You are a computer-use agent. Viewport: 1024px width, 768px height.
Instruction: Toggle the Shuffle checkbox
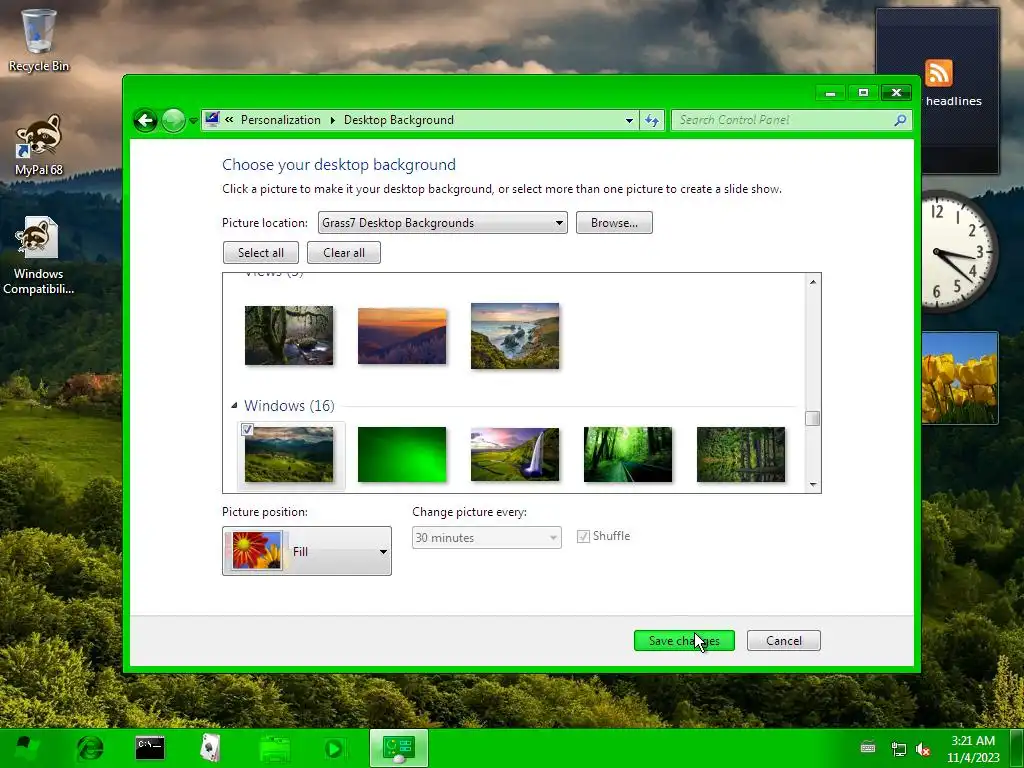click(x=583, y=537)
